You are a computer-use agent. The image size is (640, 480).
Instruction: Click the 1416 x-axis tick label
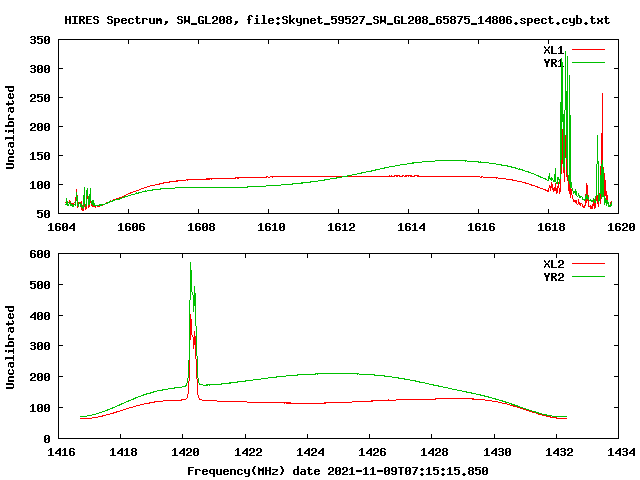click(x=61, y=452)
